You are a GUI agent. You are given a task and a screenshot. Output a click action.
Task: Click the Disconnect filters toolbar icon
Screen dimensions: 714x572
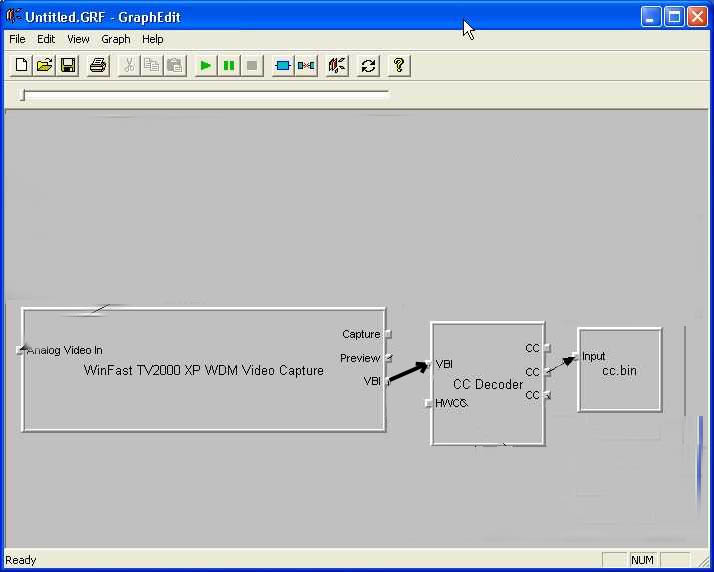pyautogui.click(x=306, y=66)
